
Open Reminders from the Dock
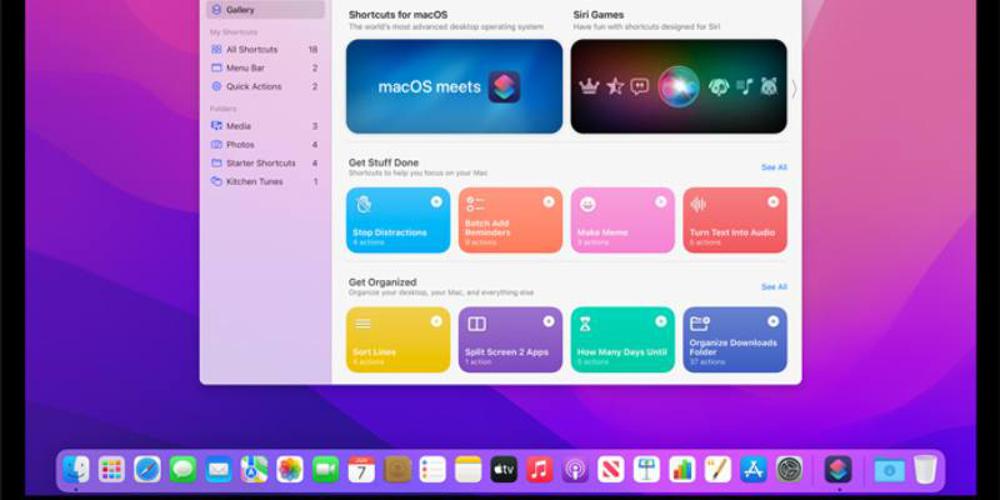click(x=433, y=469)
